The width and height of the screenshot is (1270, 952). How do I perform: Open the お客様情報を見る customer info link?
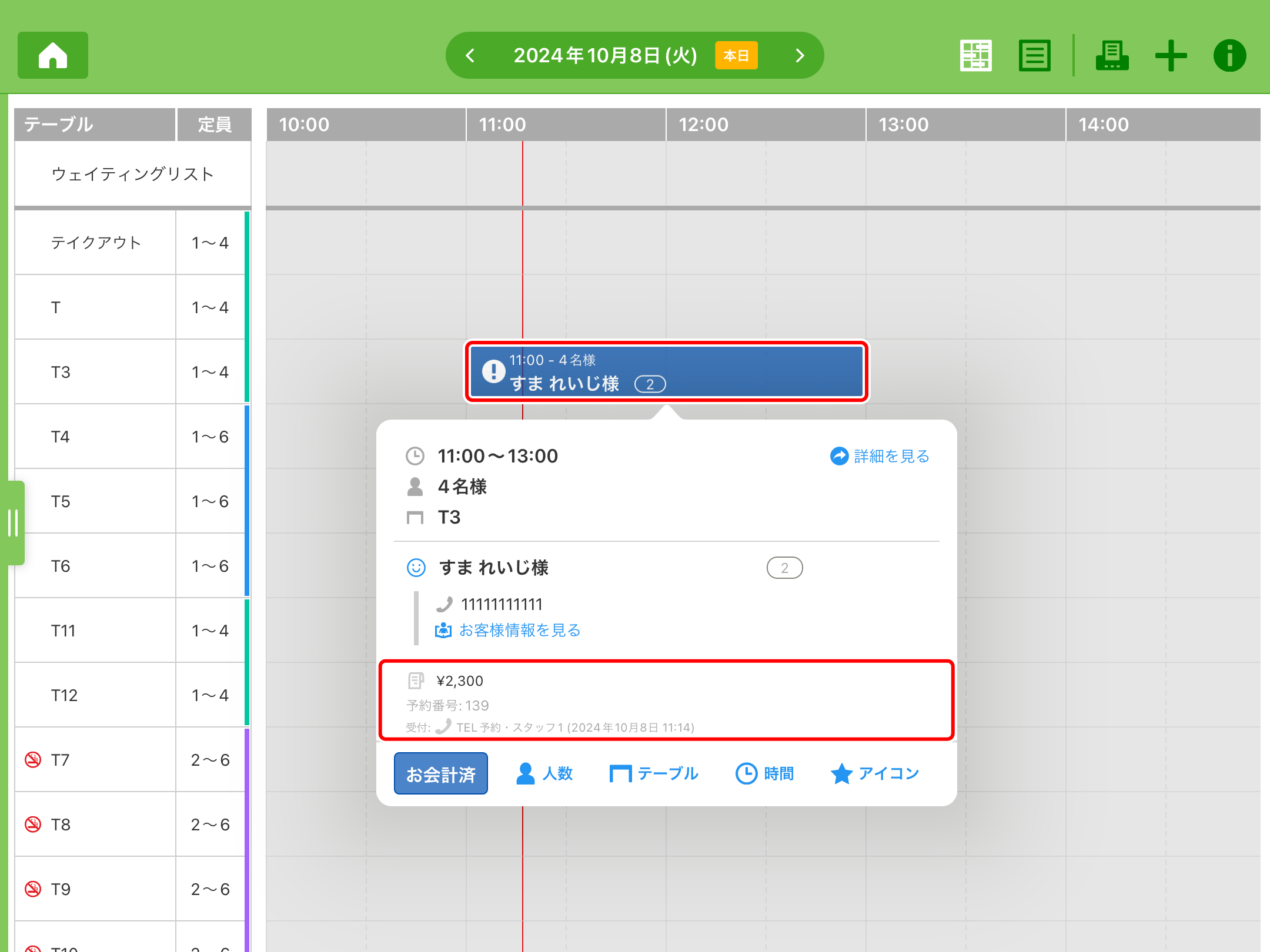tap(508, 630)
